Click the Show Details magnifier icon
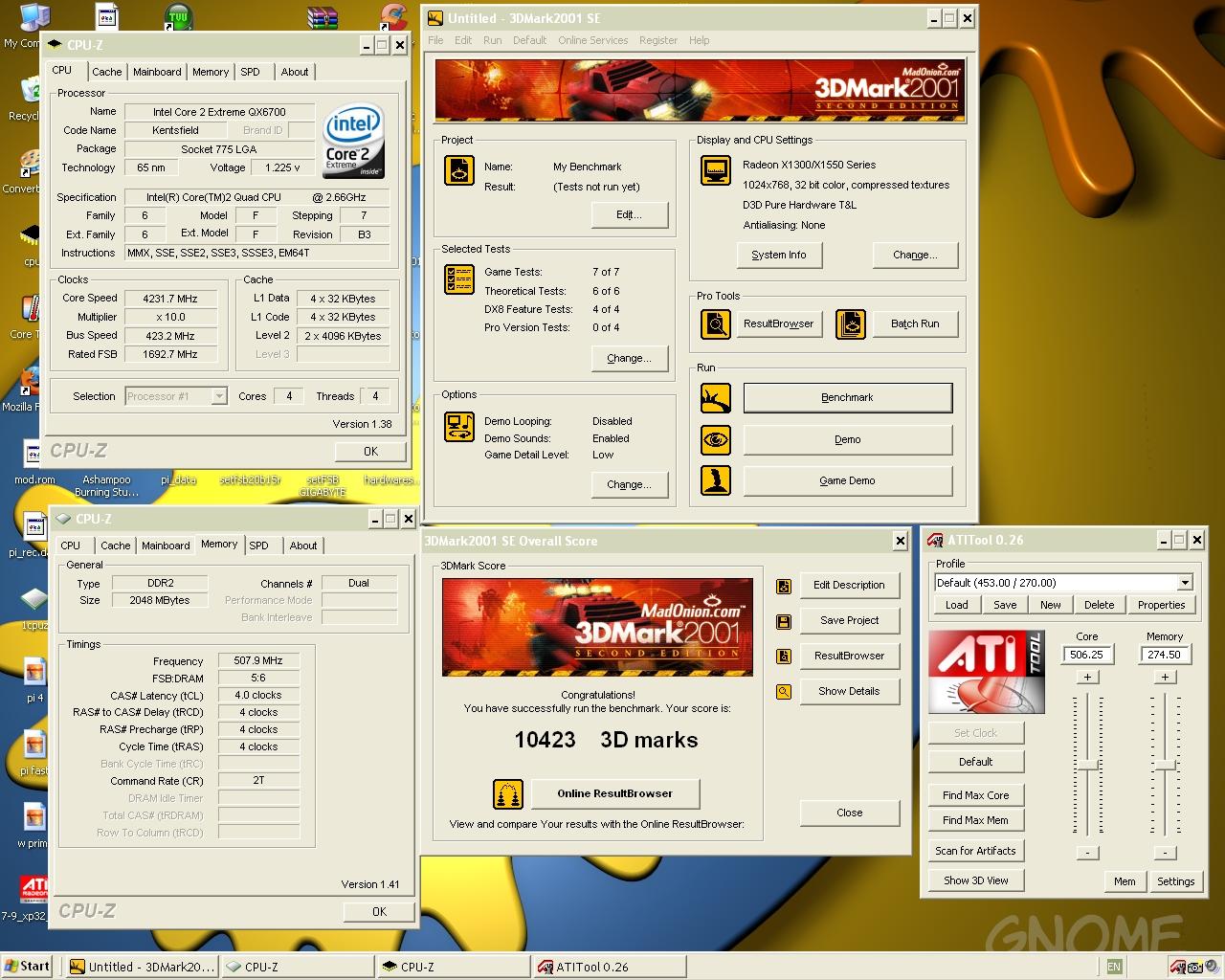This screenshot has height=980, width=1225. point(784,691)
